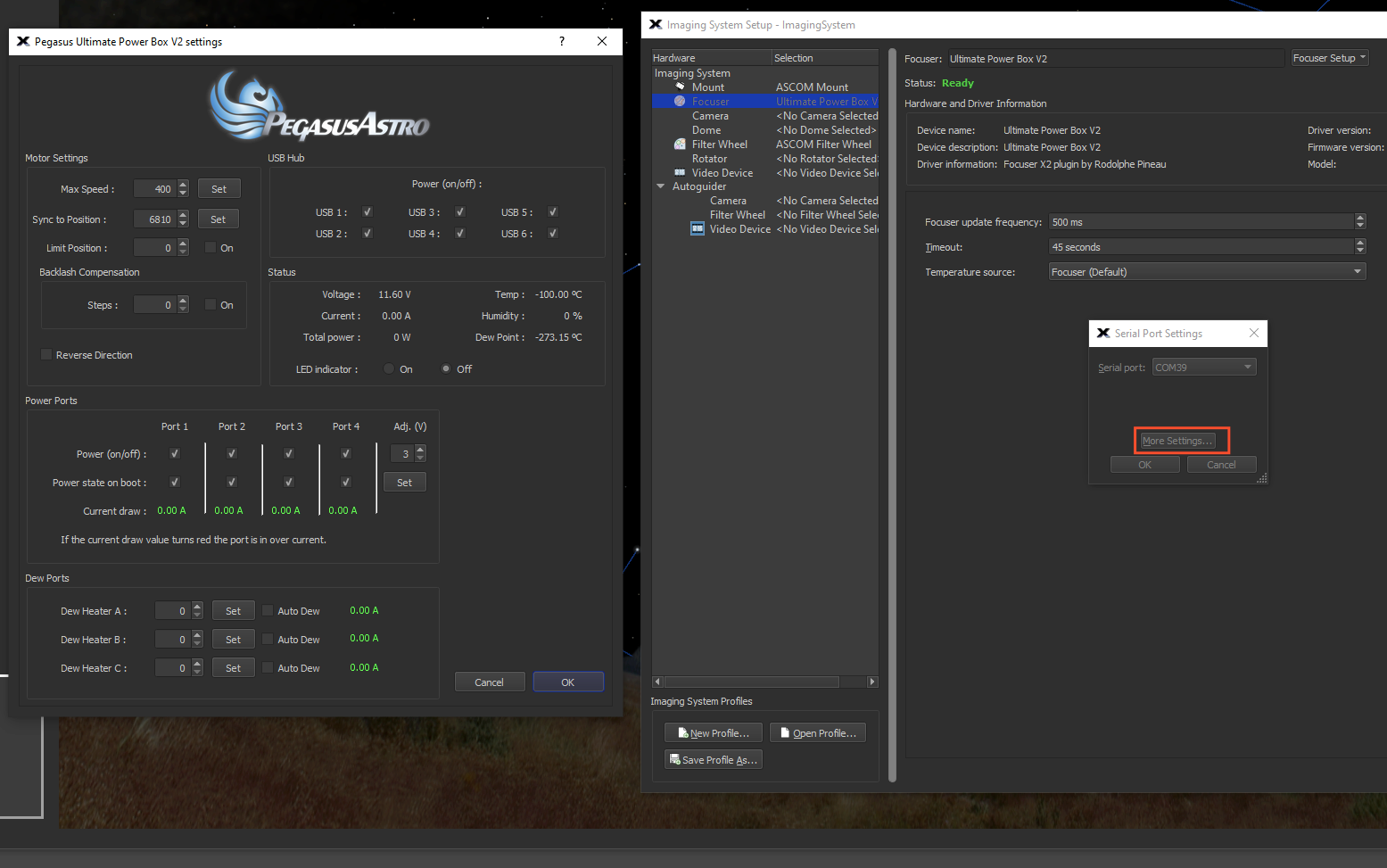This screenshot has height=868, width=1387.
Task: Select LED indicator Off radio button
Action: tap(446, 368)
